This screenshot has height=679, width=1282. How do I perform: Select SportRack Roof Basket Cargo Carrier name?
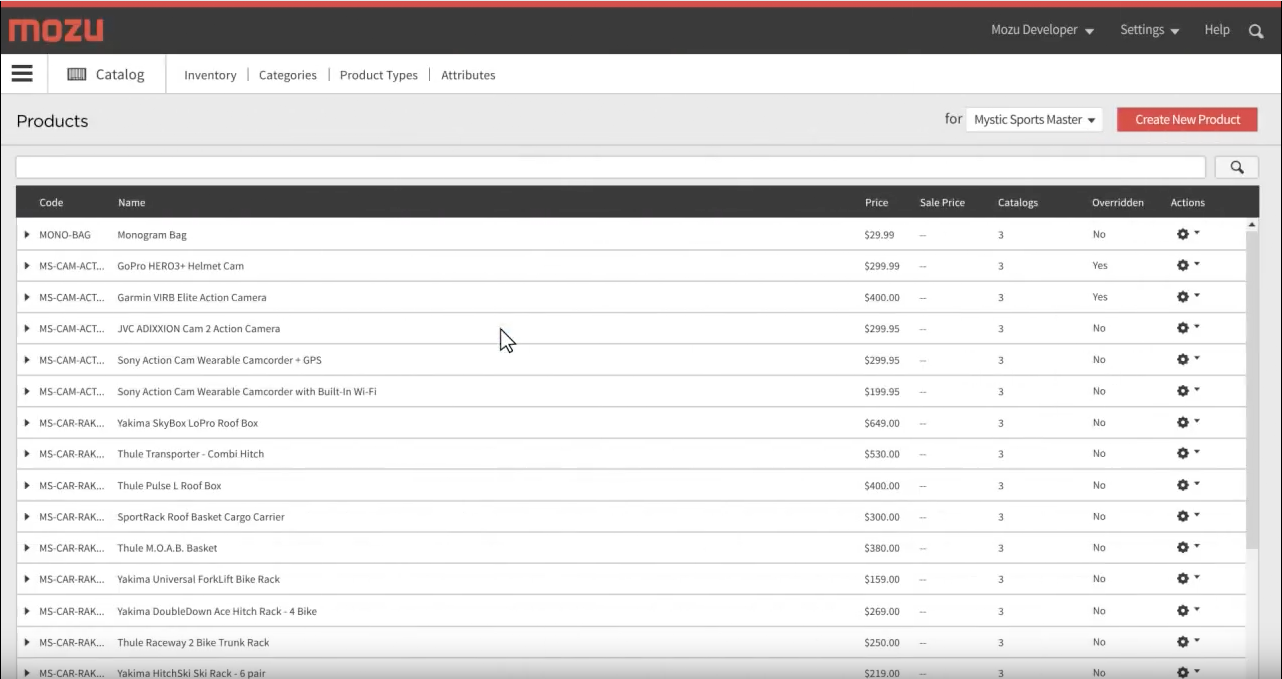(201, 517)
